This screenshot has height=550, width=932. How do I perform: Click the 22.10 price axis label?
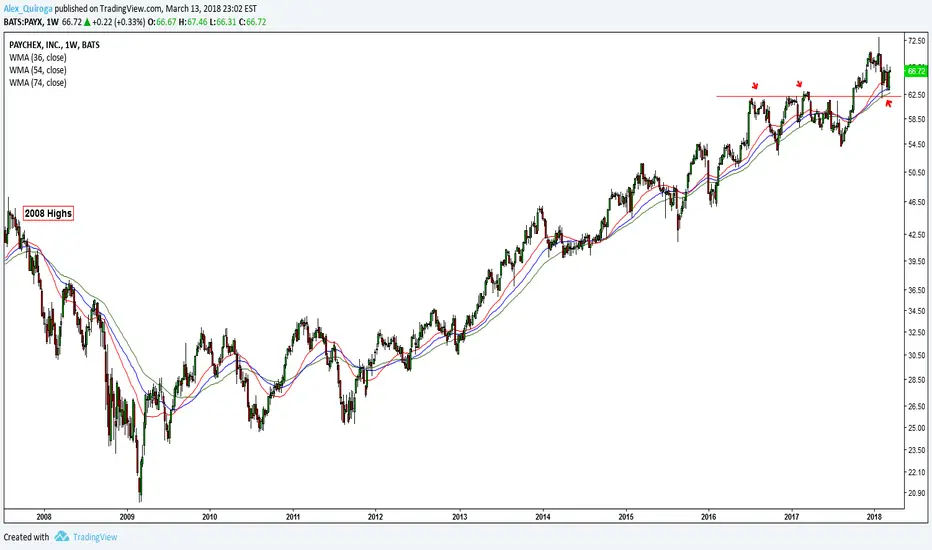(x=917, y=472)
